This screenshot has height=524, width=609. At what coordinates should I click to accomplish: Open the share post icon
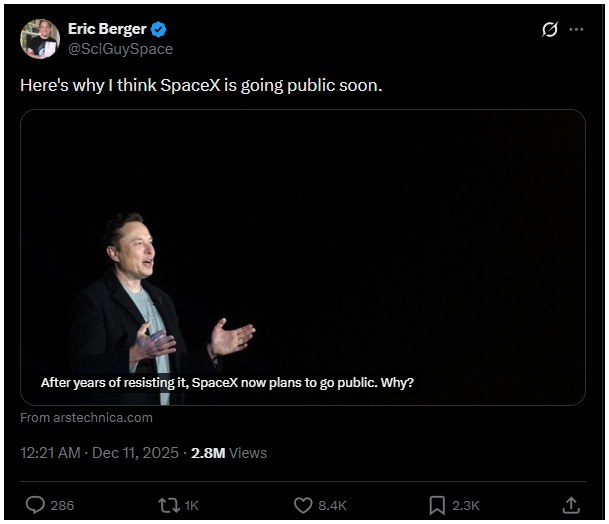pos(571,505)
